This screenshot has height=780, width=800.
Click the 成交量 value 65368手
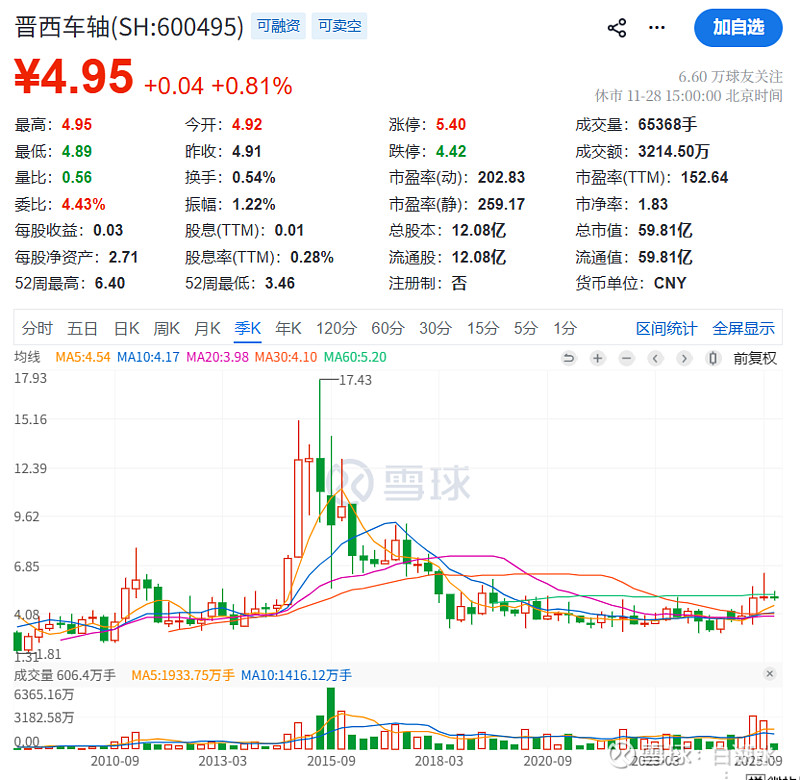[667, 124]
